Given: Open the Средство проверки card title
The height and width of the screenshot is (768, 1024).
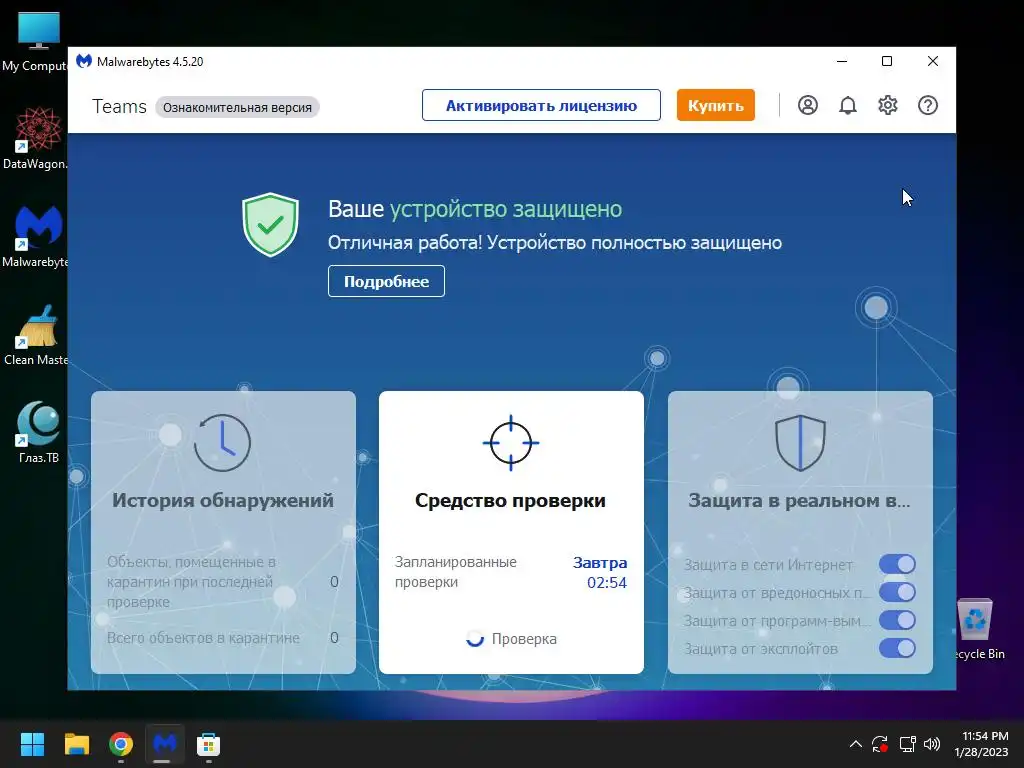Looking at the screenshot, I should pyautogui.click(x=511, y=500).
